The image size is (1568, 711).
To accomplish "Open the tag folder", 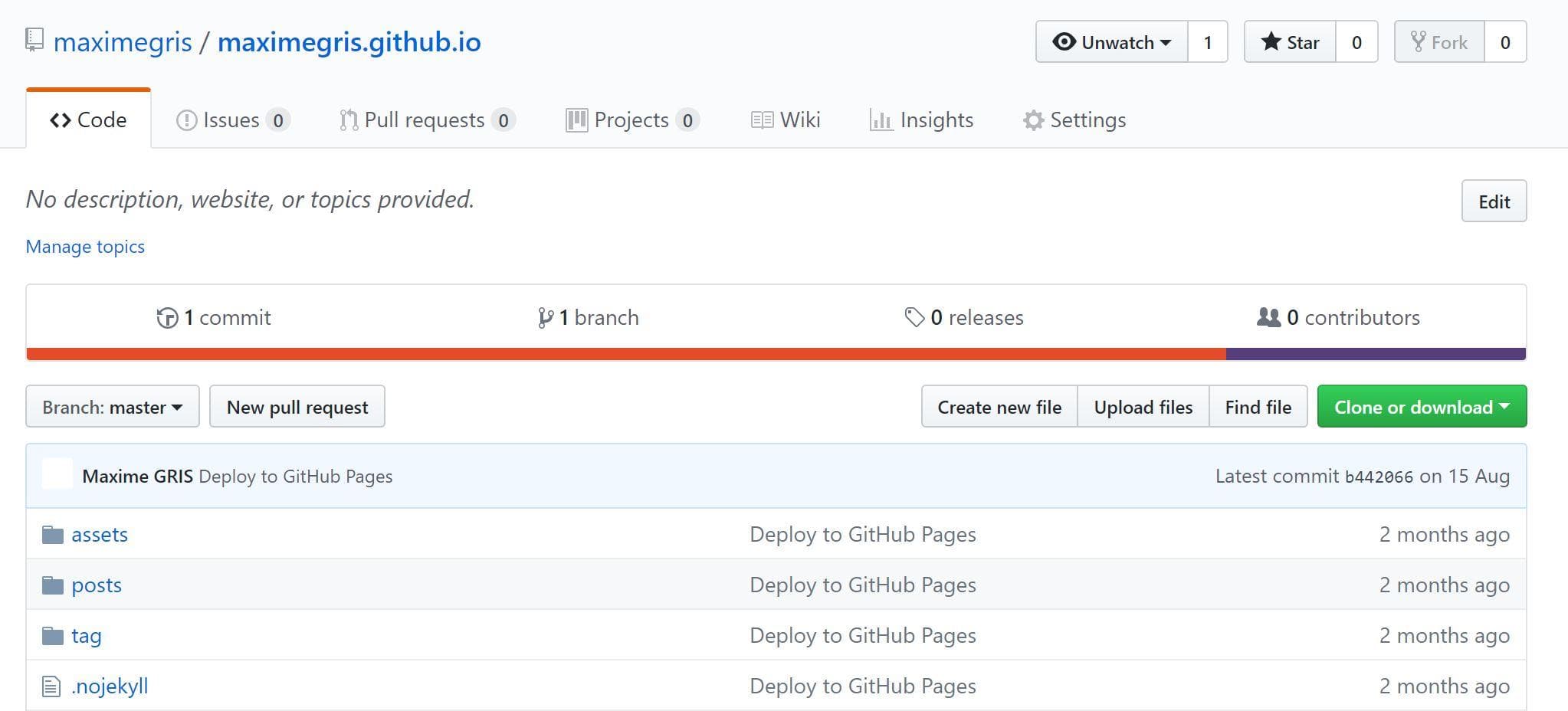I will point(87,635).
